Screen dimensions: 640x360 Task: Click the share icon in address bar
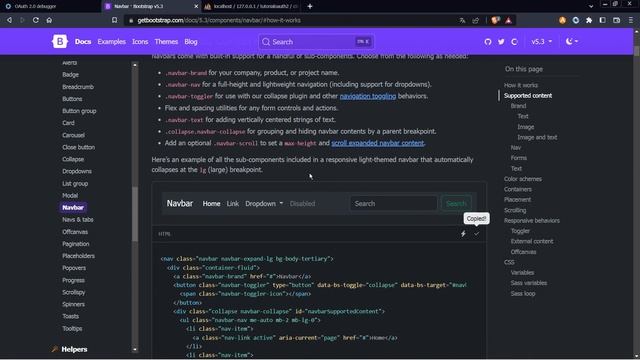pyautogui.click(x=476, y=20)
